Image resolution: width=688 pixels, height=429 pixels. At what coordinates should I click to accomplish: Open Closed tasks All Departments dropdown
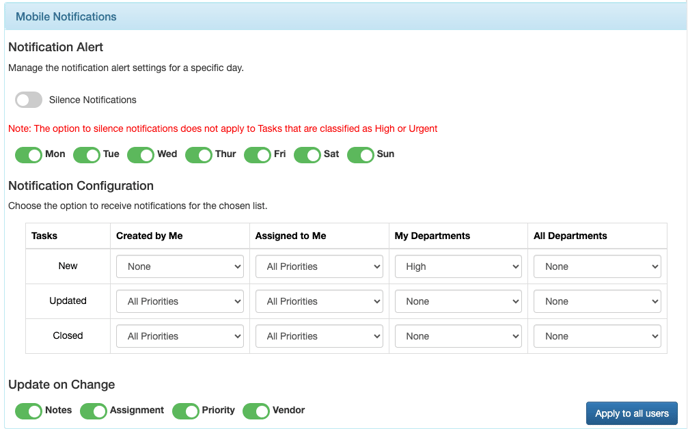click(x=597, y=336)
